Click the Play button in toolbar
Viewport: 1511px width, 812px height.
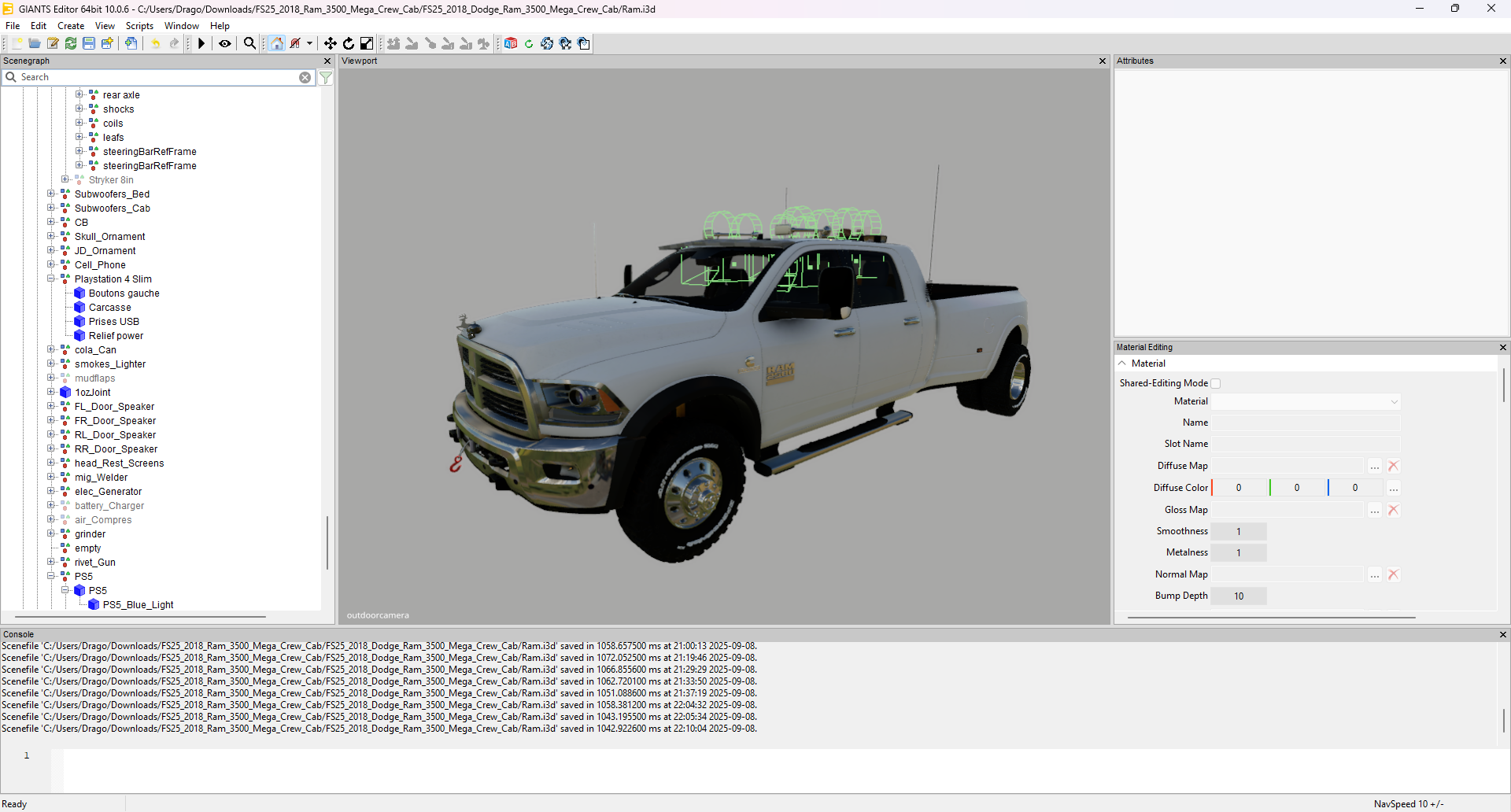click(x=201, y=43)
